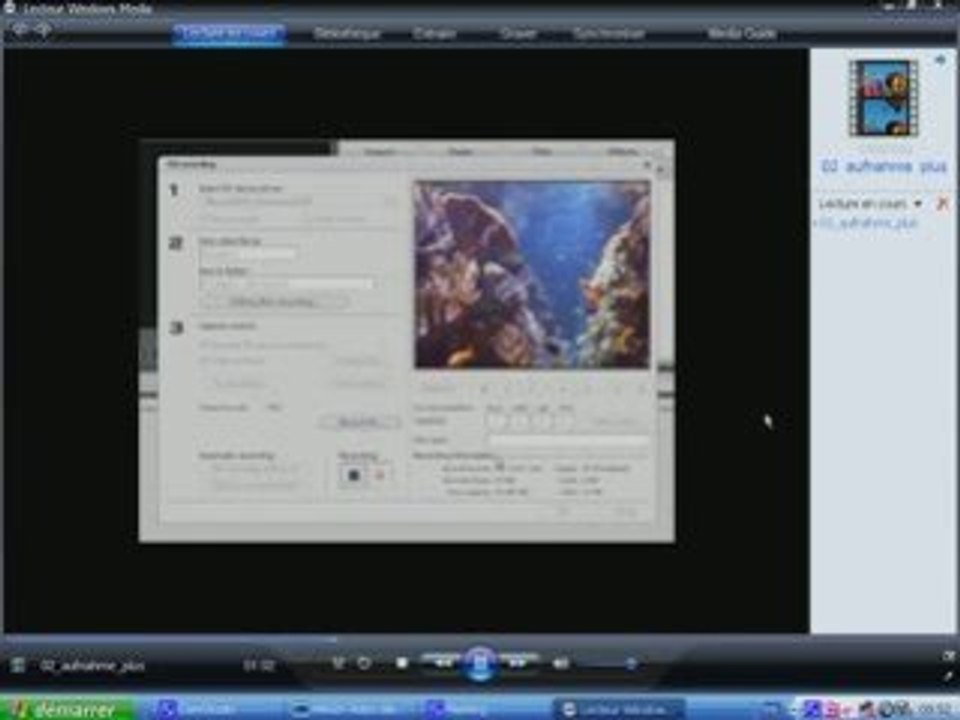Image resolution: width=960 pixels, height=720 pixels.
Task: Click the 02_aufnahme_plus title link
Action: click(x=884, y=166)
